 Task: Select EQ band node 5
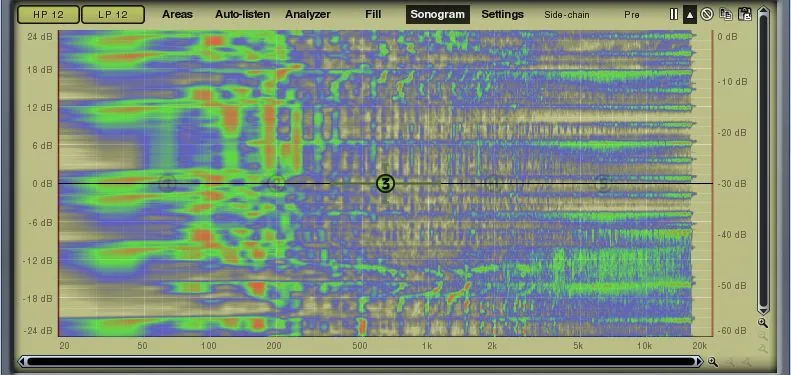602,184
